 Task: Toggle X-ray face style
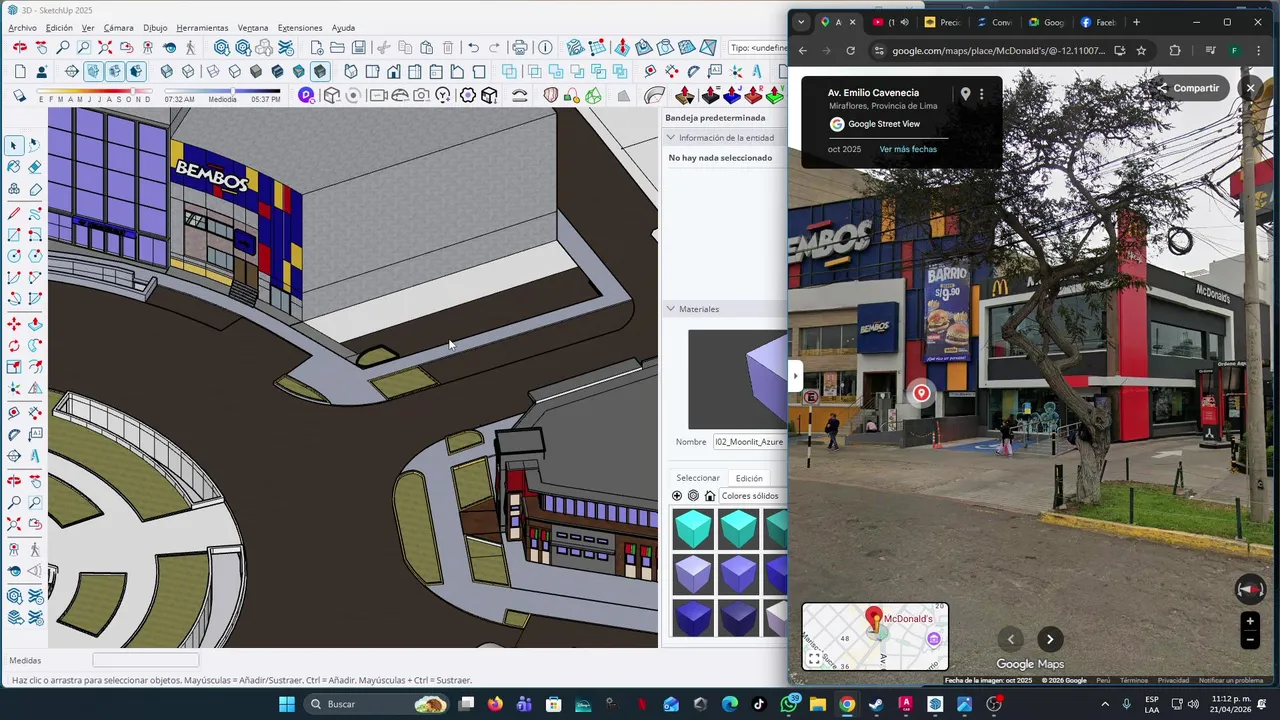(x=167, y=71)
